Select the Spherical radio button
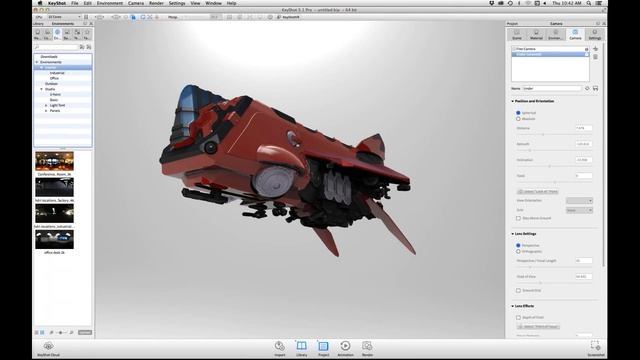The height and width of the screenshot is (360, 640). [x=518, y=113]
